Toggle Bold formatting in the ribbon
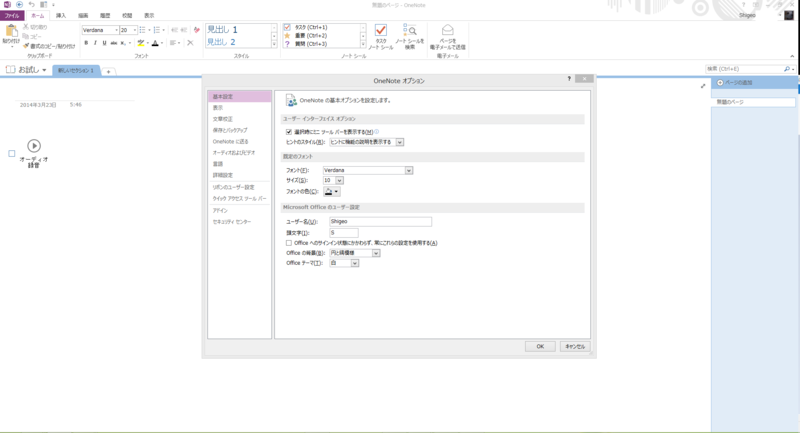The width and height of the screenshot is (800, 433). 86,43
